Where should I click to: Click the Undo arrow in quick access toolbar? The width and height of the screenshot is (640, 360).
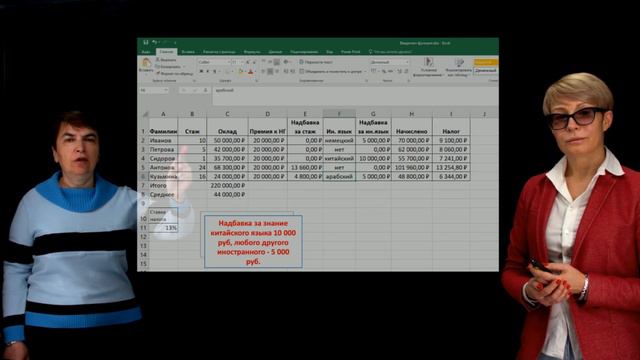[x=154, y=42]
